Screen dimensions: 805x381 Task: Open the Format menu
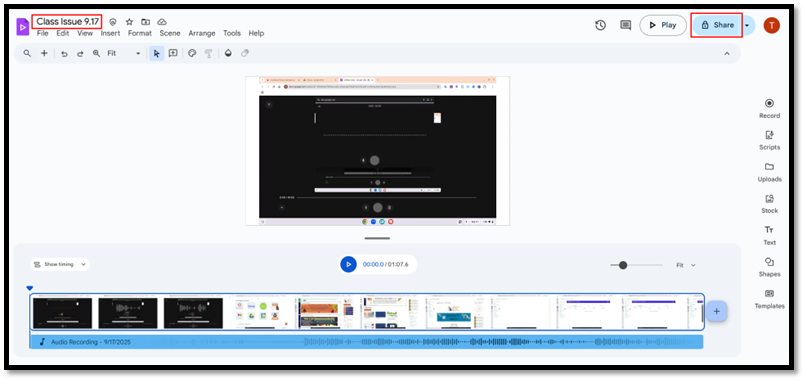coord(140,33)
